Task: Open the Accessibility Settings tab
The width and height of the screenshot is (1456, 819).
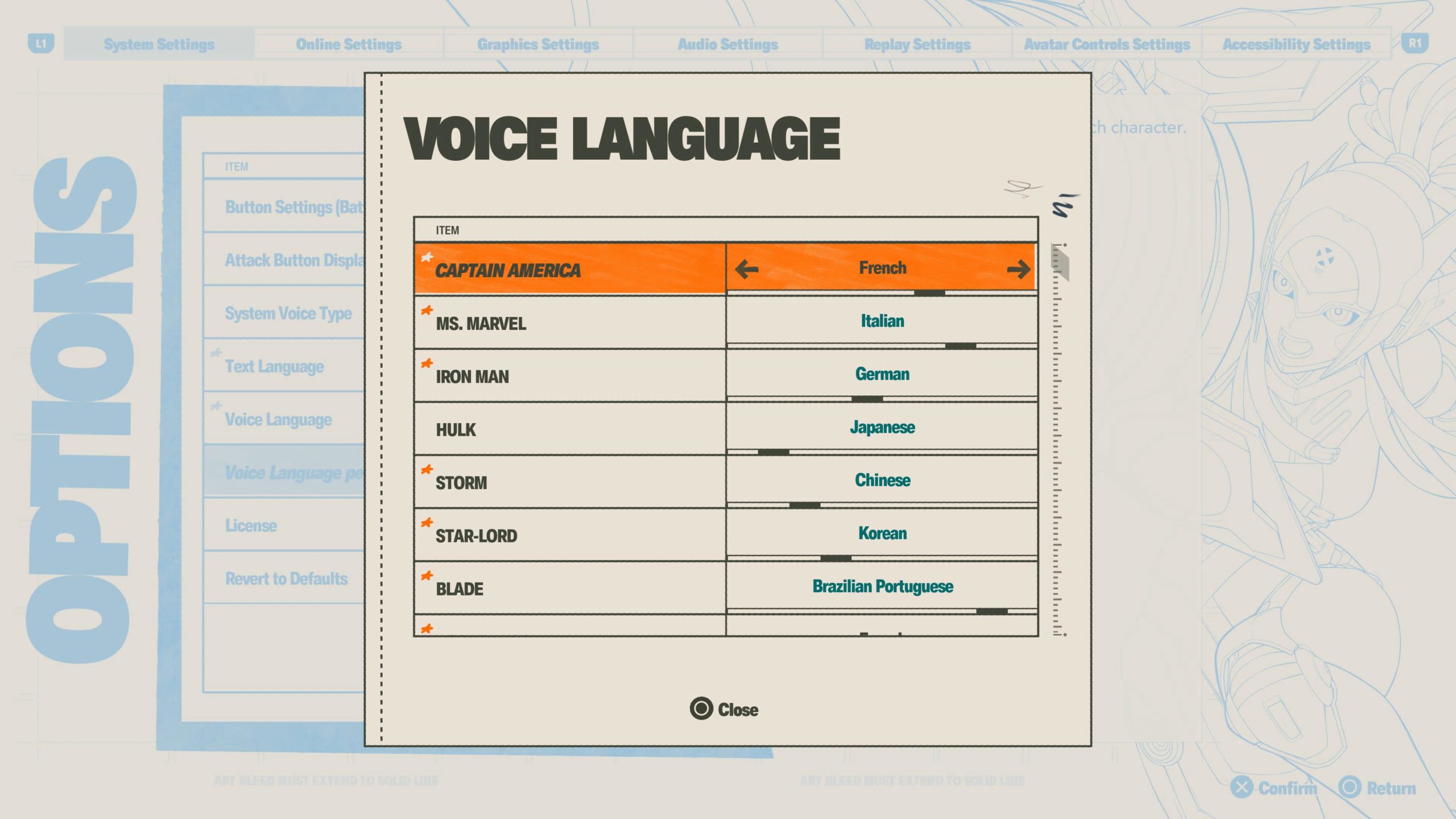Action: pyautogui.click(x=1296, y=44)
